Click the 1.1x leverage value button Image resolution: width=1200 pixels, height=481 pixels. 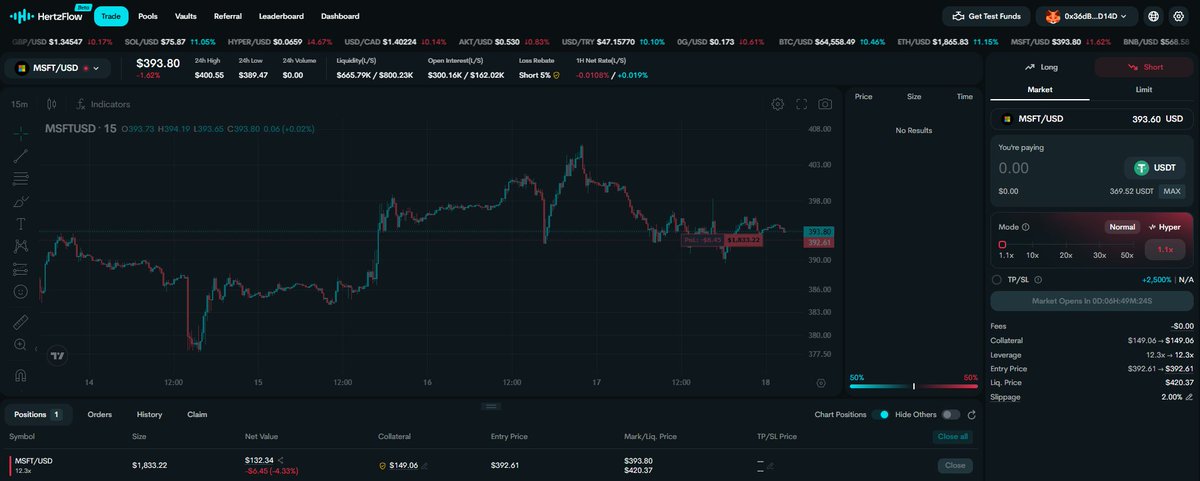click(1165, 249)
